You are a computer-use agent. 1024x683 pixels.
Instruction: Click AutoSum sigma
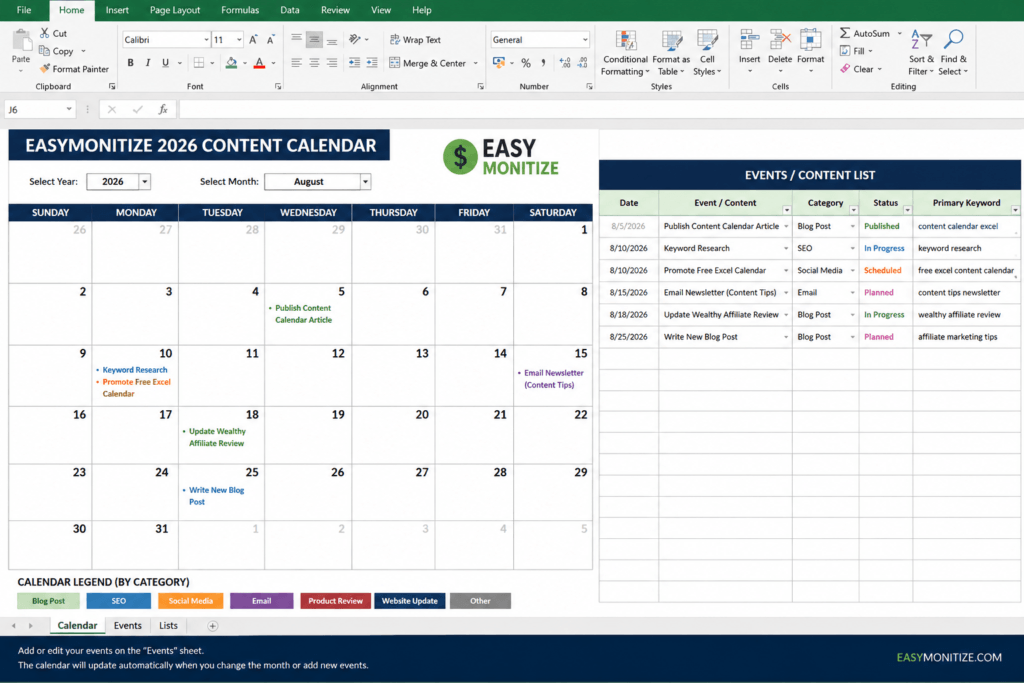click(844, 33)
